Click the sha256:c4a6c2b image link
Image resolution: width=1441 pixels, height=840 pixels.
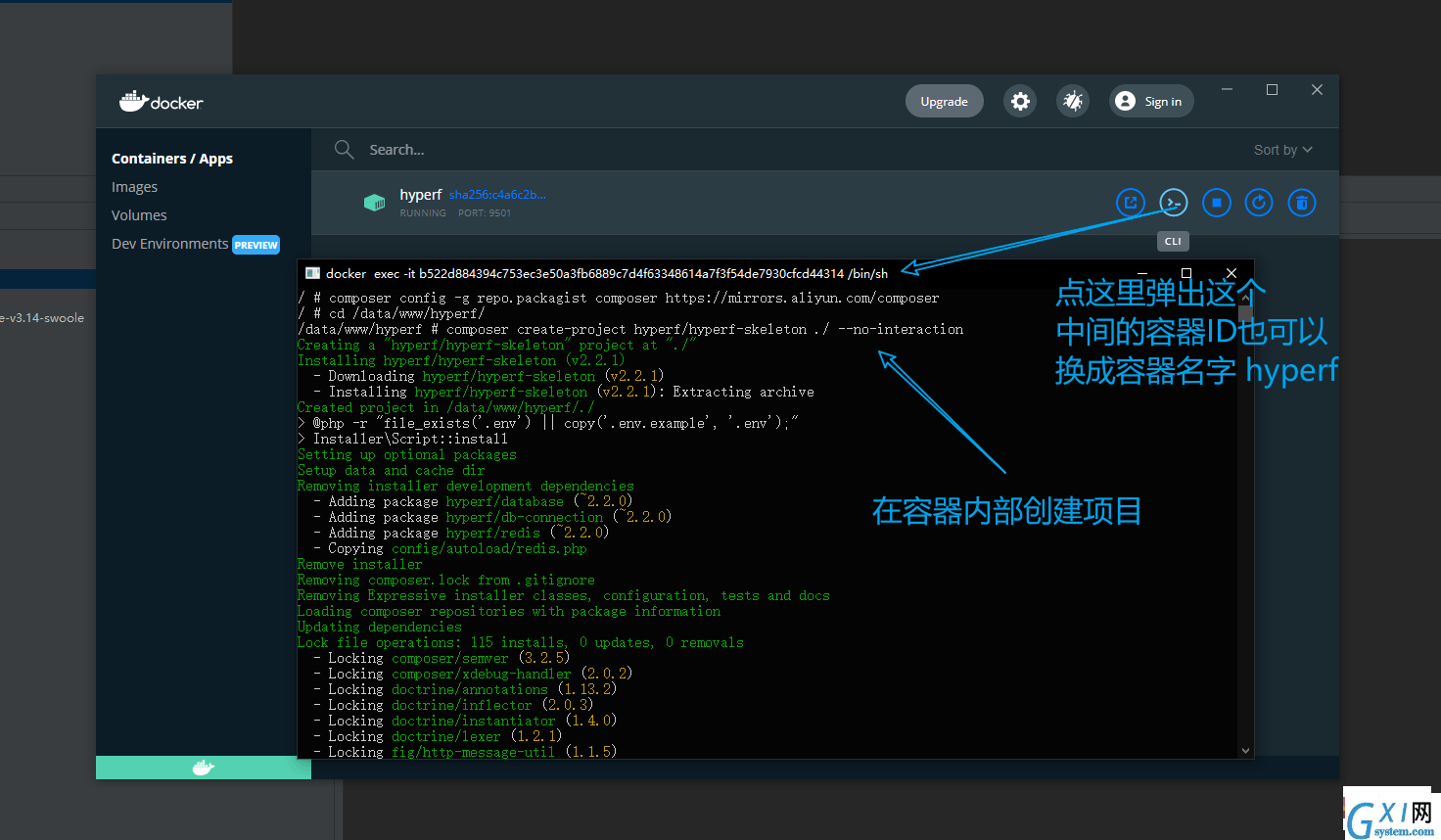click(x=497, y=195)
